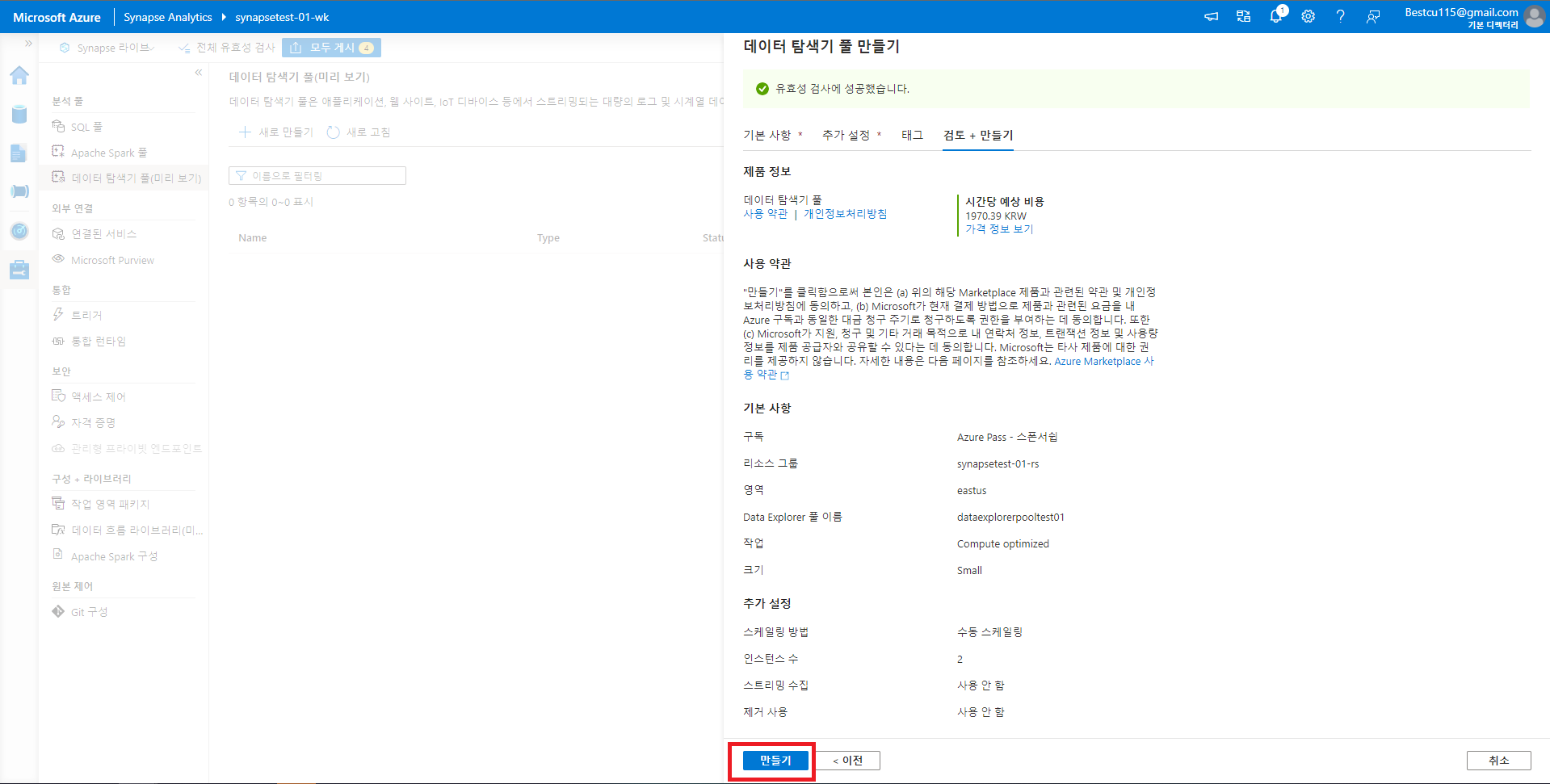Click the 취소 cancel button
The width and height of the screenshot is (1550, 784).
[x=1498, y=761]
